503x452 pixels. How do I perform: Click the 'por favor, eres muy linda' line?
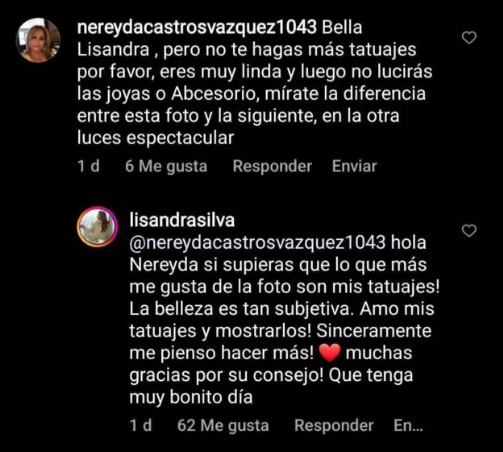tap(179, 72)
